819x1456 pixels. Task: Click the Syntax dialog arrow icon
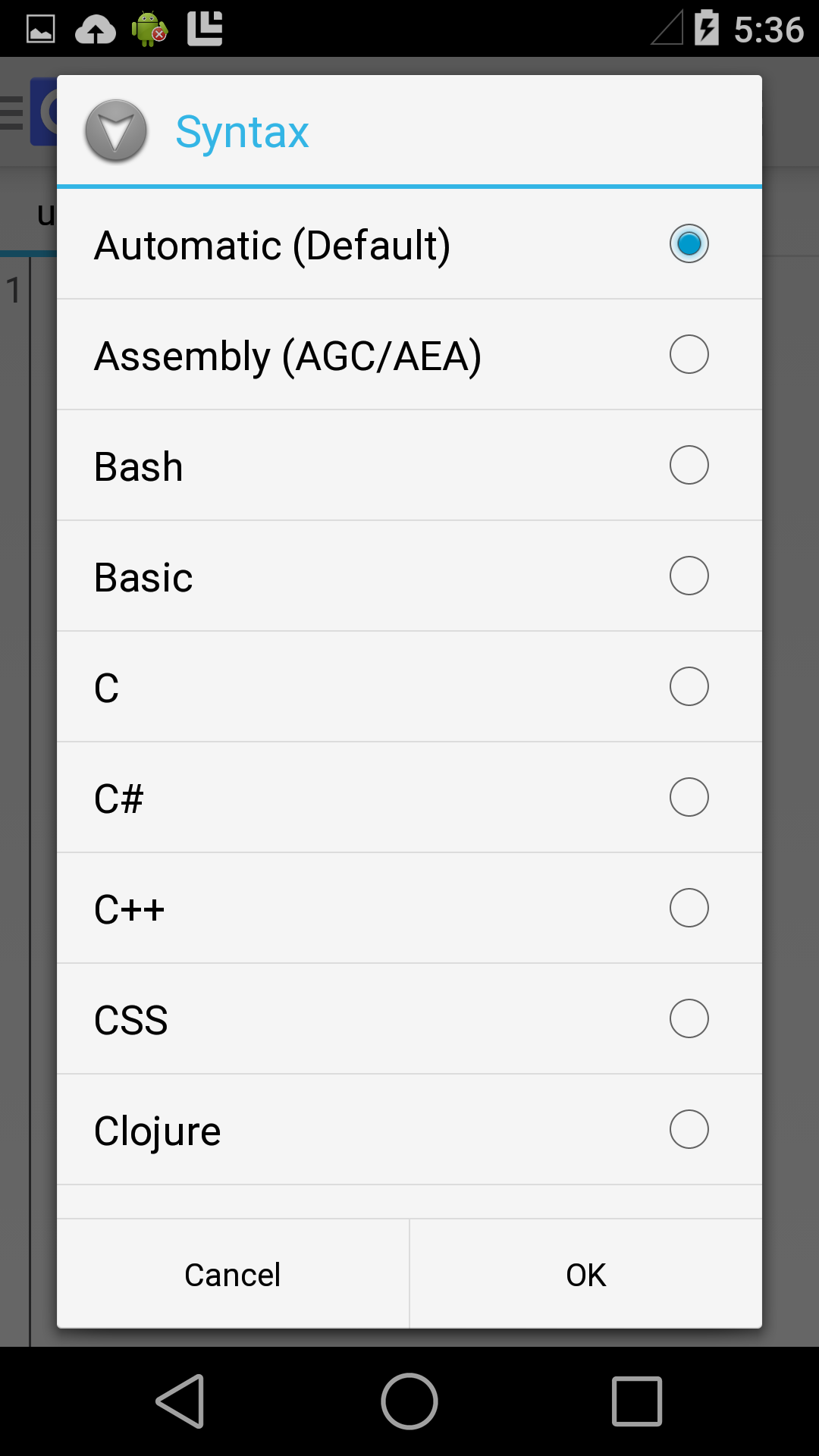[115, 130]
